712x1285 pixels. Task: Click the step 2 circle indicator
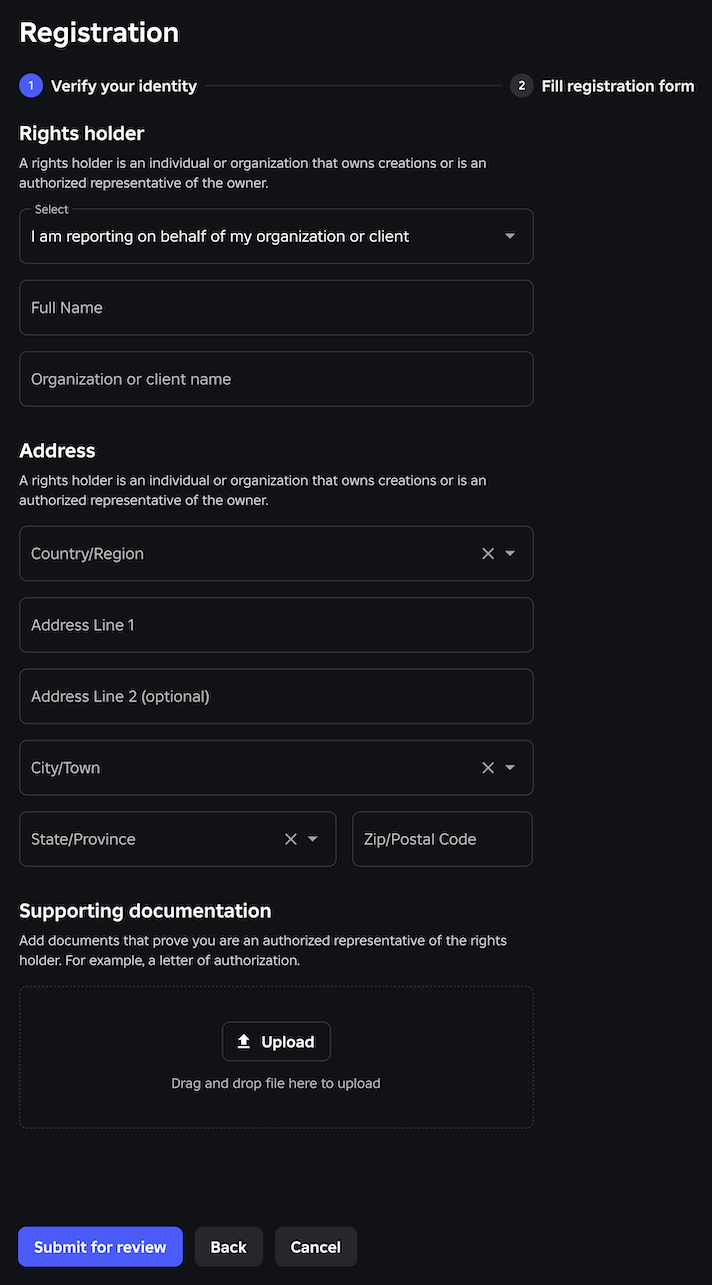(521, 85)
